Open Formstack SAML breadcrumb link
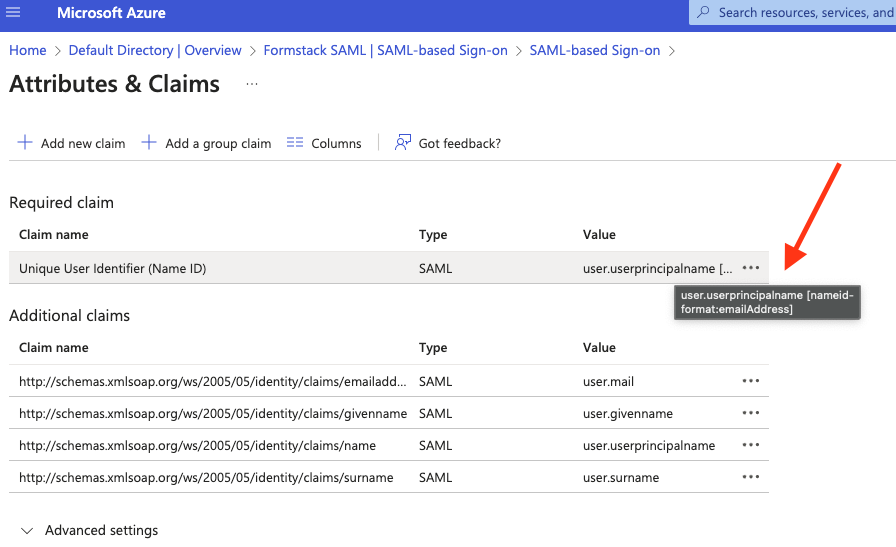The width and height of the screenshot is (896, 547). 385,50
